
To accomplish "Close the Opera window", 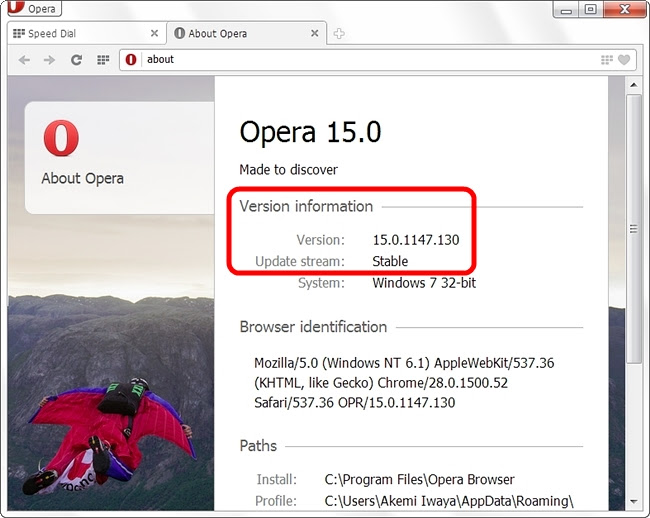I will [624, 9].
